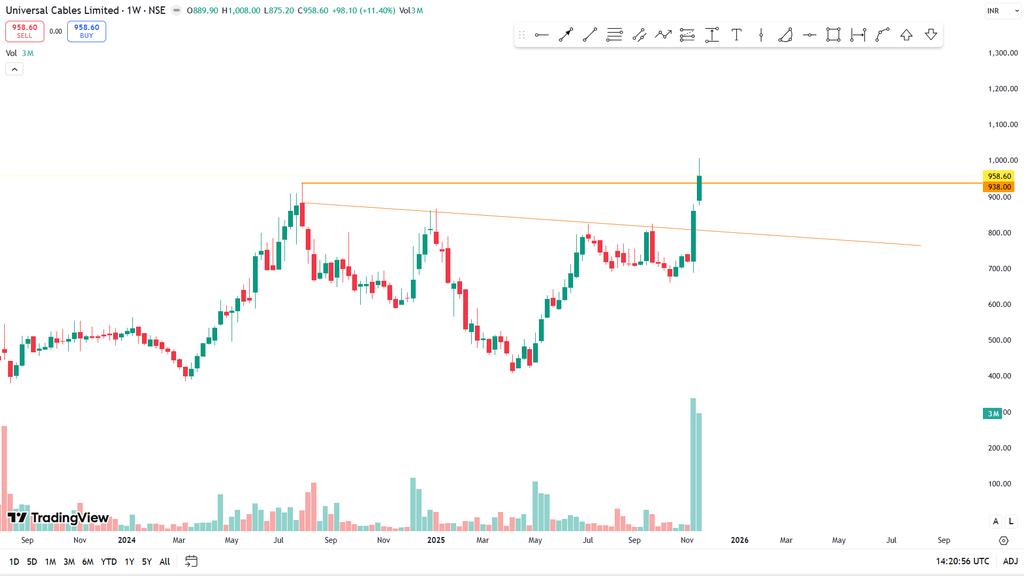
Task: Switch to 1Y time range
Action: point(129,562)
